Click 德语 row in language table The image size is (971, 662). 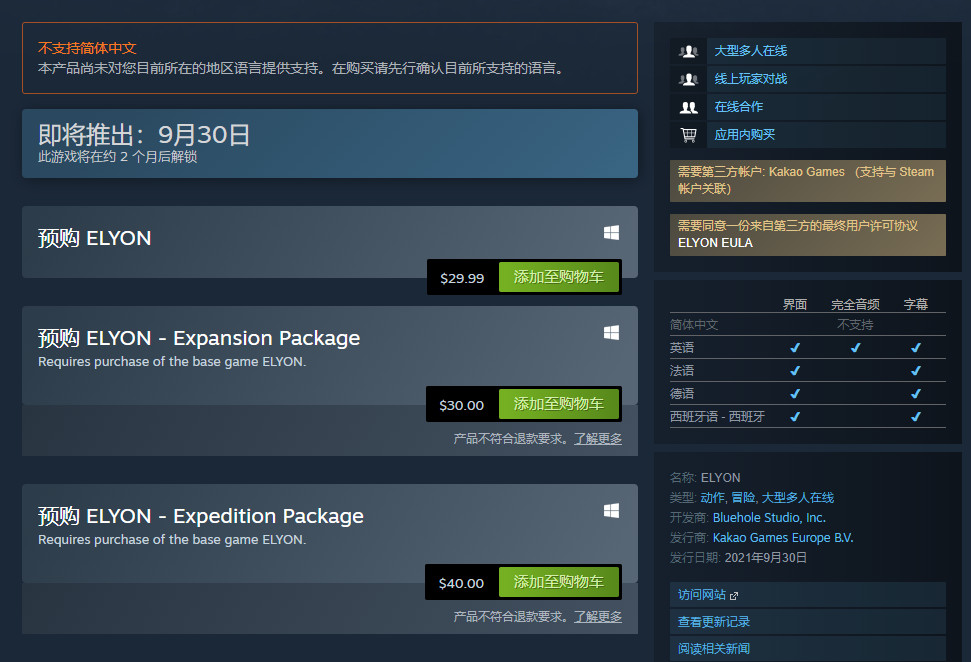(808, 393)
